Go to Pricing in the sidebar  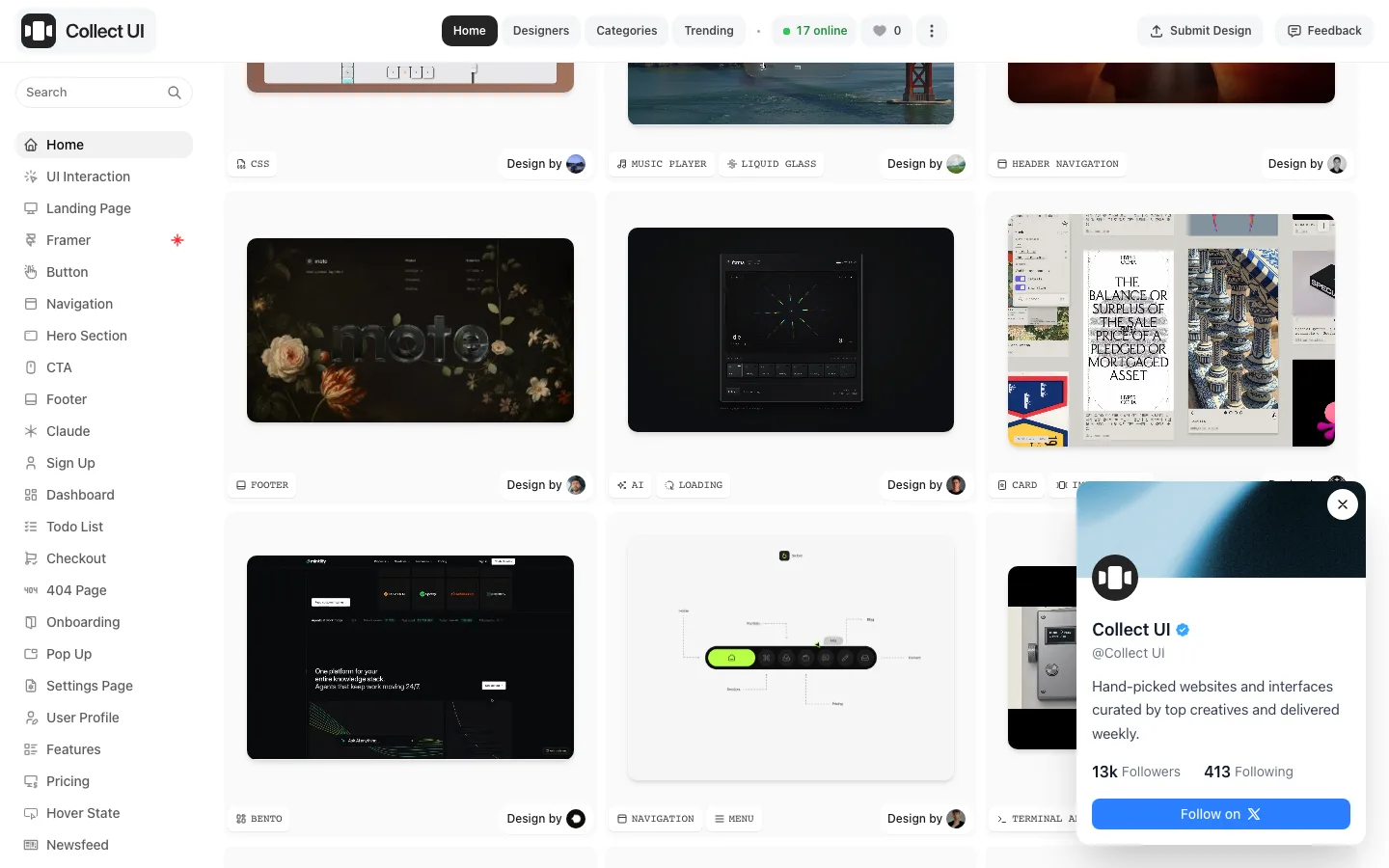click(104, 781)
